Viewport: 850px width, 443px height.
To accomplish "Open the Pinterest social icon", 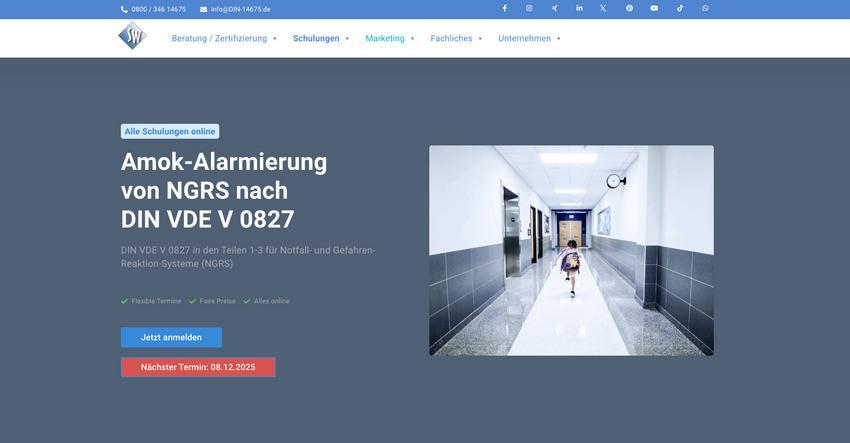I will [629, 8].
